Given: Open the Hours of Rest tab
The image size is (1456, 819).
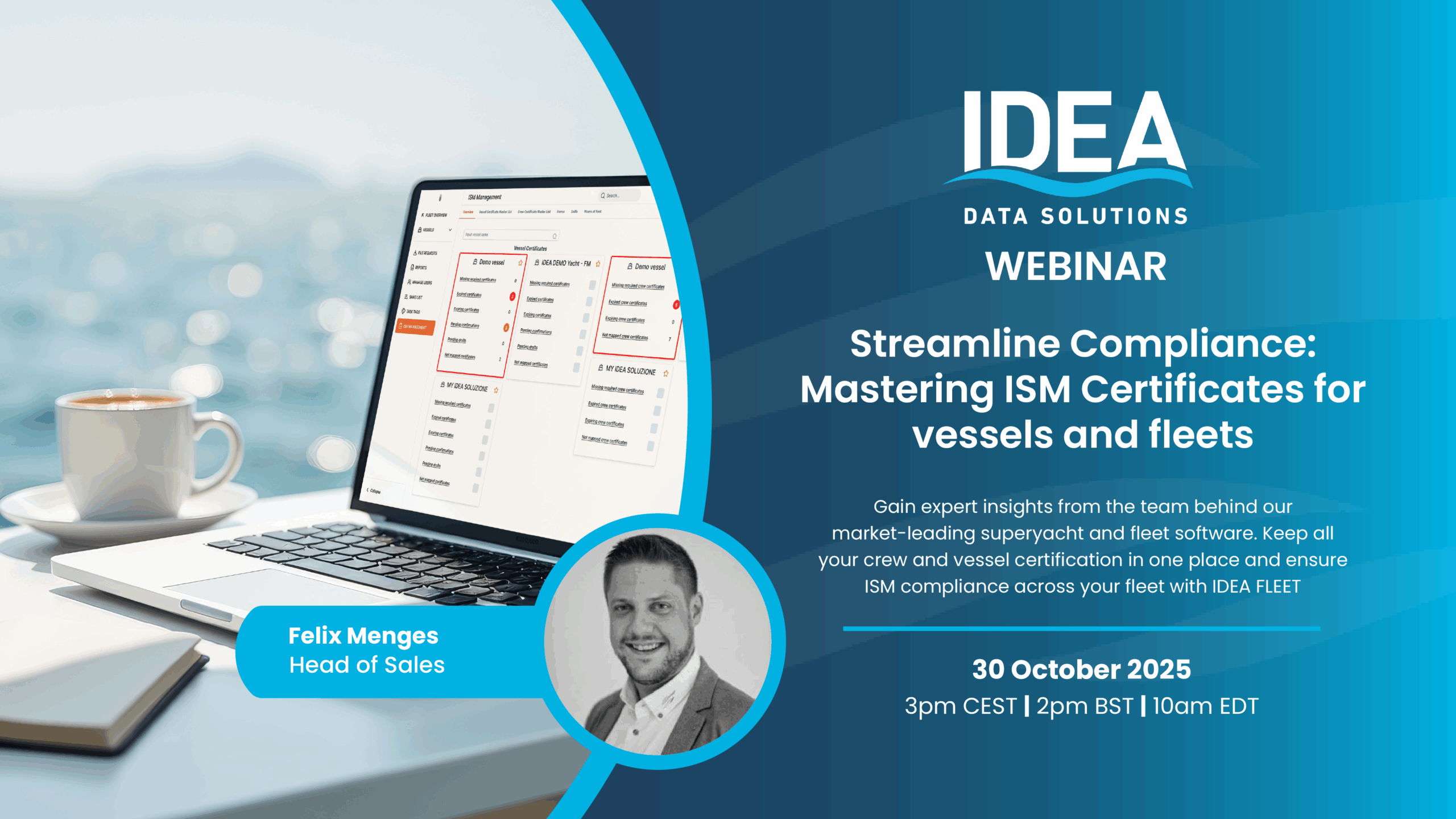Looking at the screenshot, I should (592, 212).
